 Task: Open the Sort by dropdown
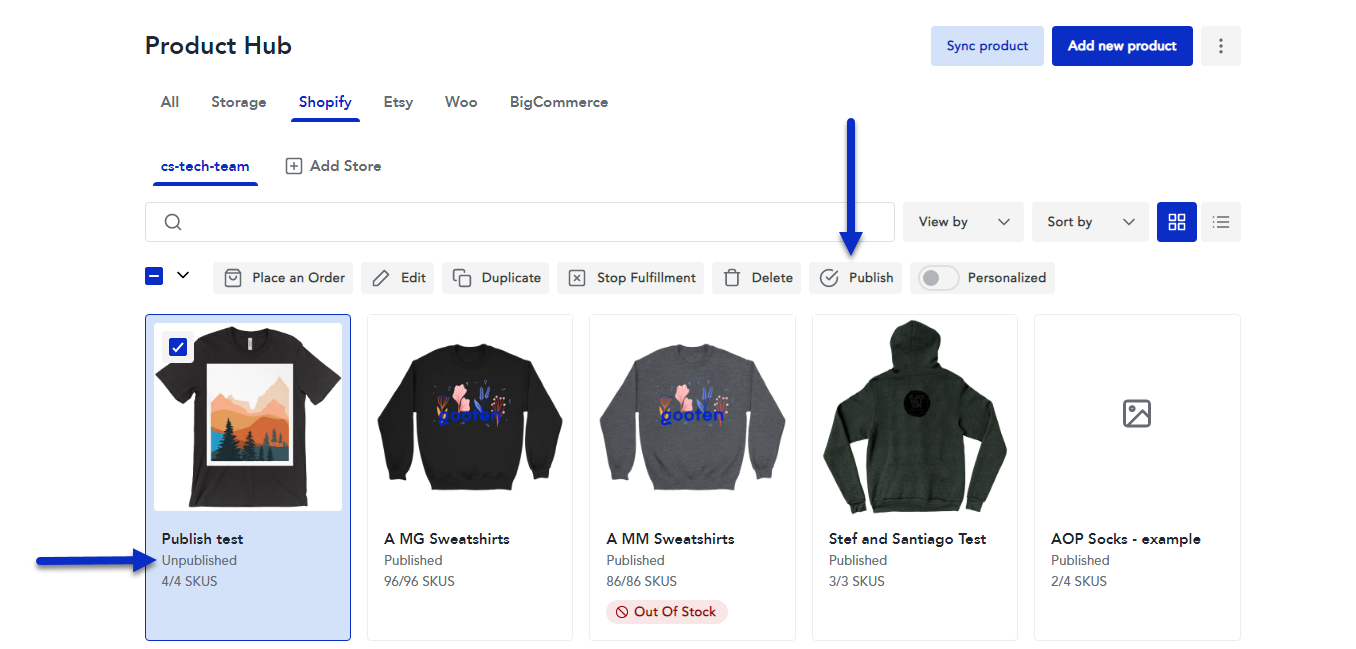1090,222
